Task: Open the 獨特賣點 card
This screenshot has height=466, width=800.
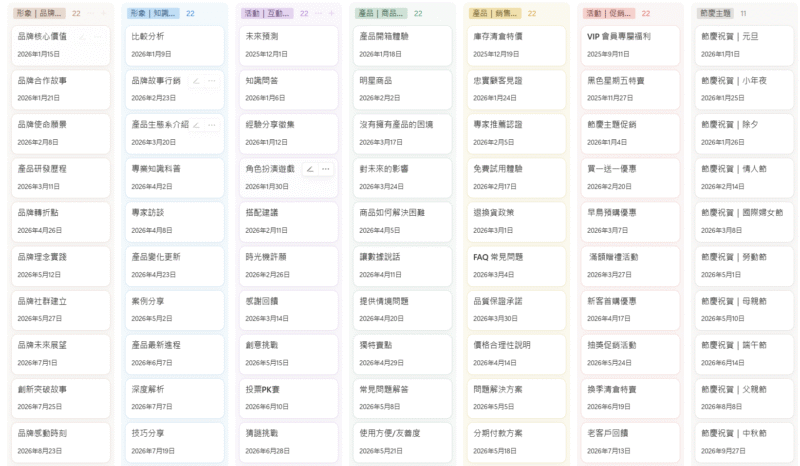Action: tap(403, 354)
